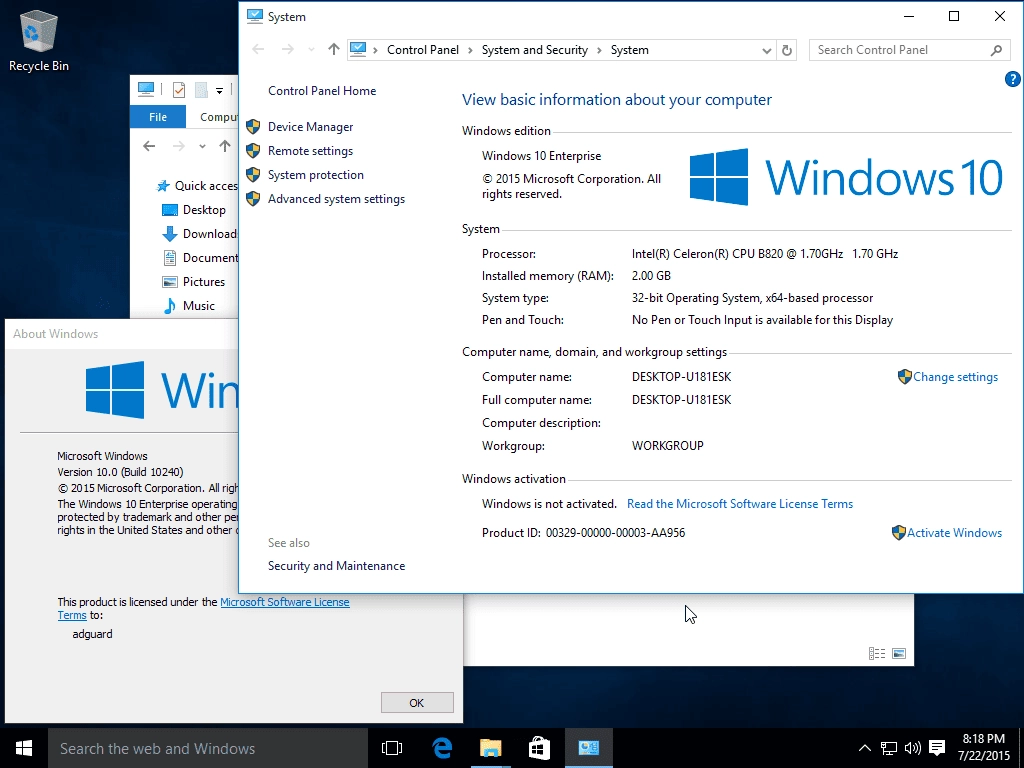Show hidden tray icons chevron
This screenshot has width=1024, height=768.
864,748
